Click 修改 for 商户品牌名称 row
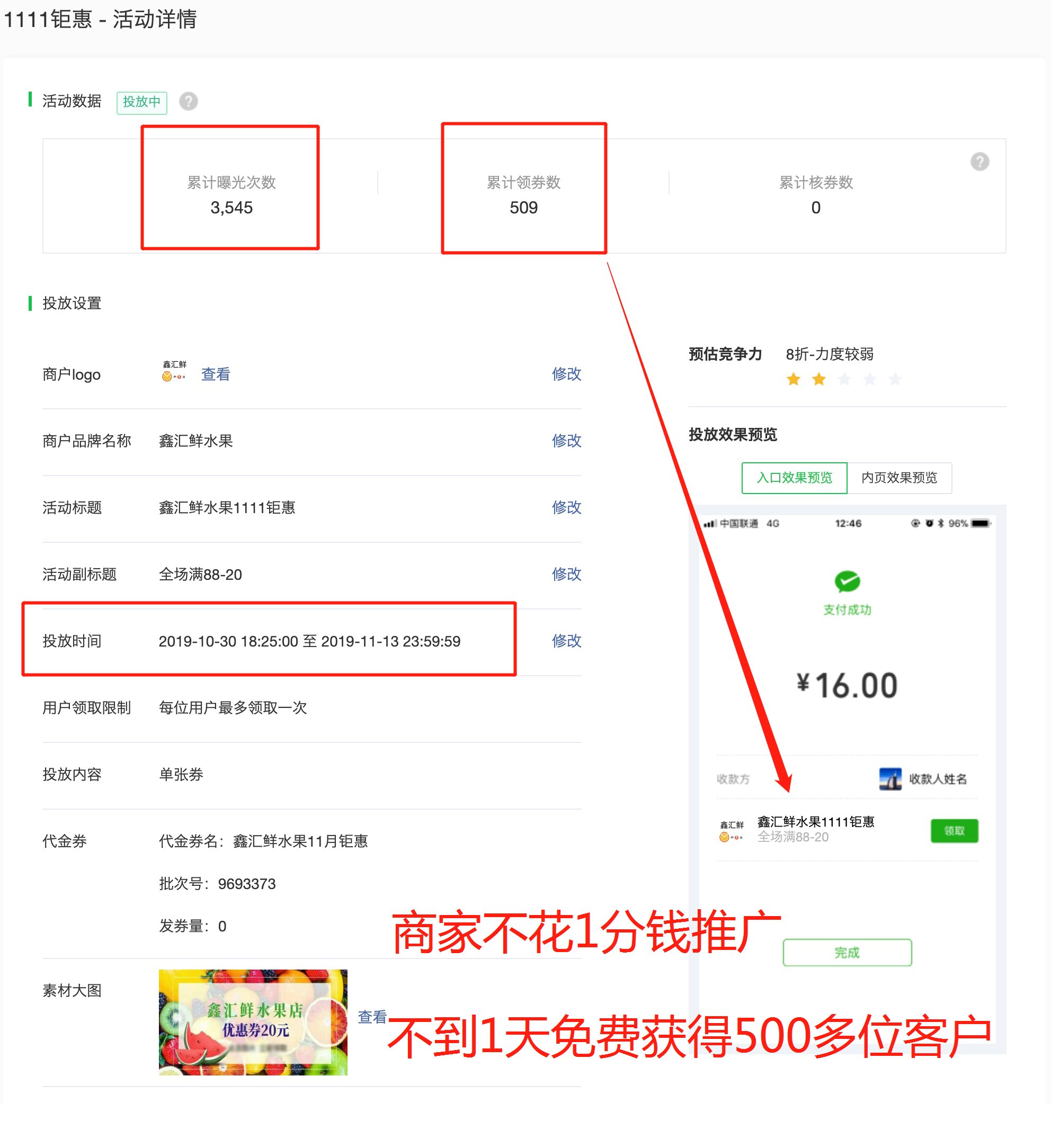1051x1148 pixels. coord(566,440)
